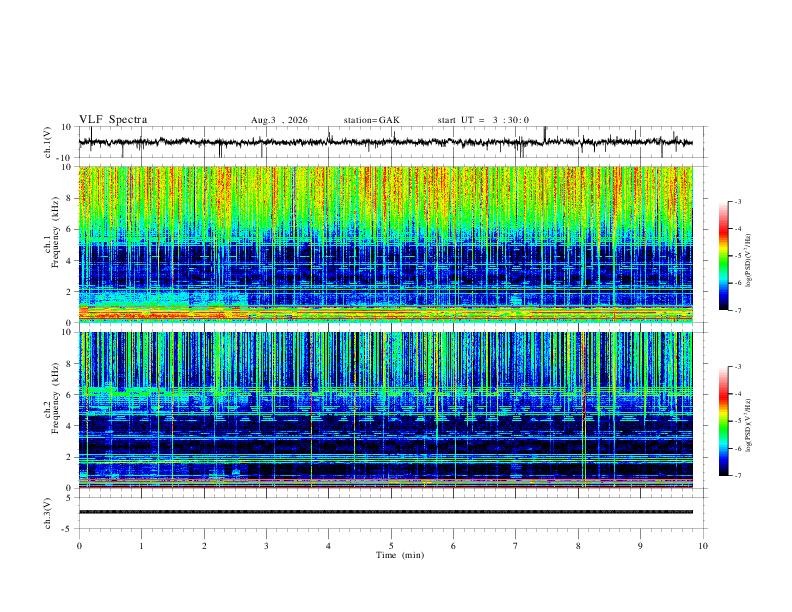Click the ch.2 spectrogram plot area
792x612 pixels.
coord(386,410)
